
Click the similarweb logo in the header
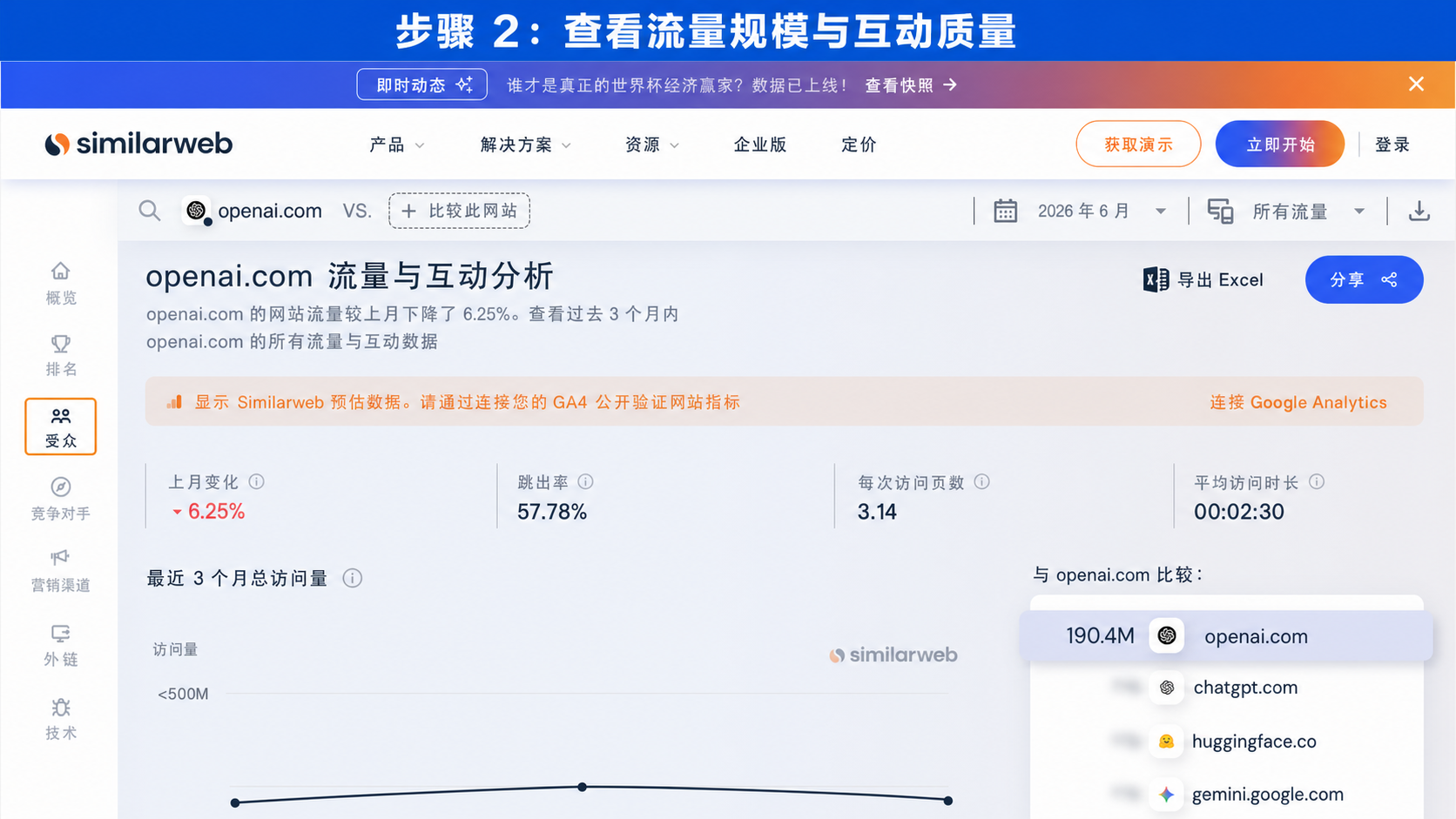(138, 144)
